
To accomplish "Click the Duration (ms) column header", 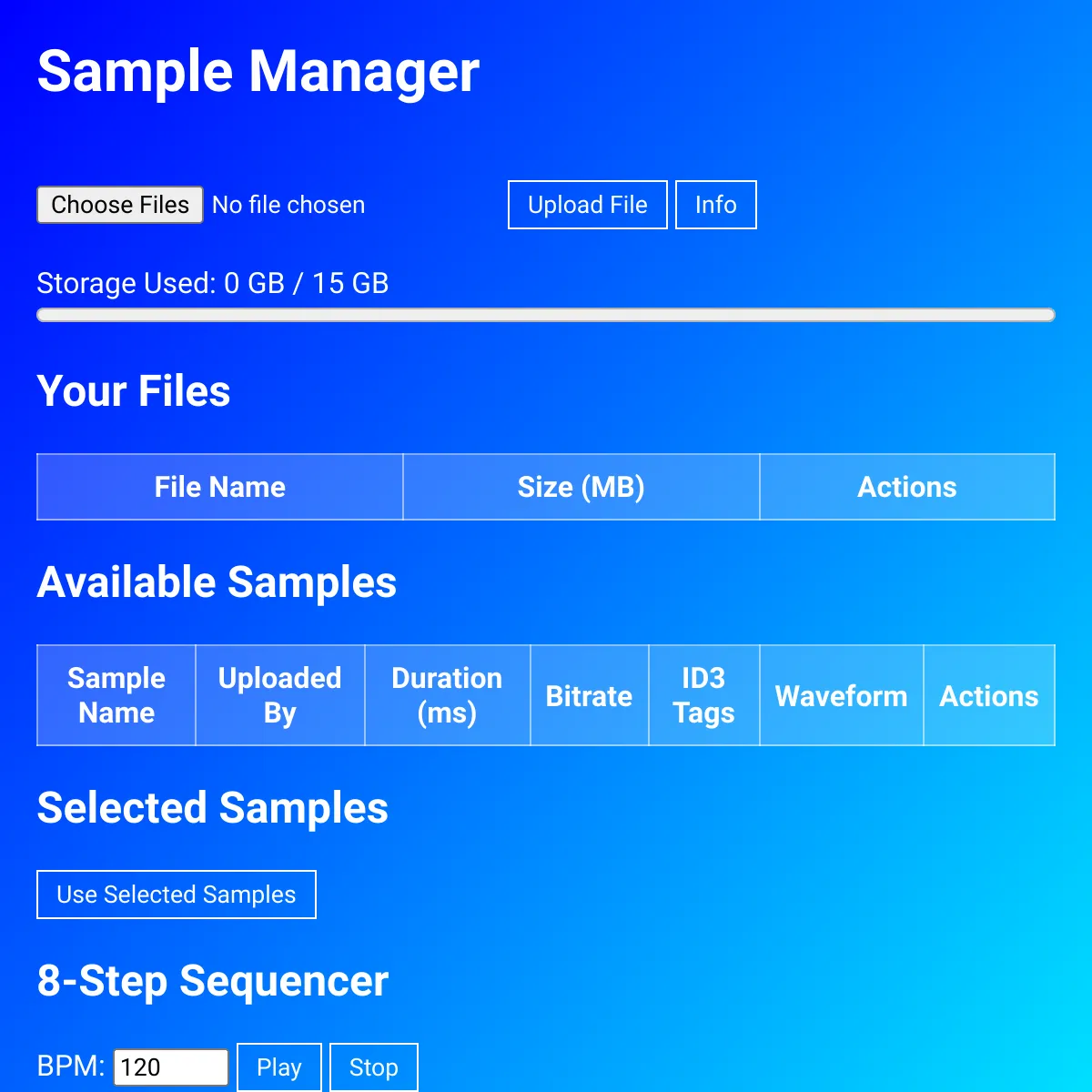I will [x=447, y=695].
